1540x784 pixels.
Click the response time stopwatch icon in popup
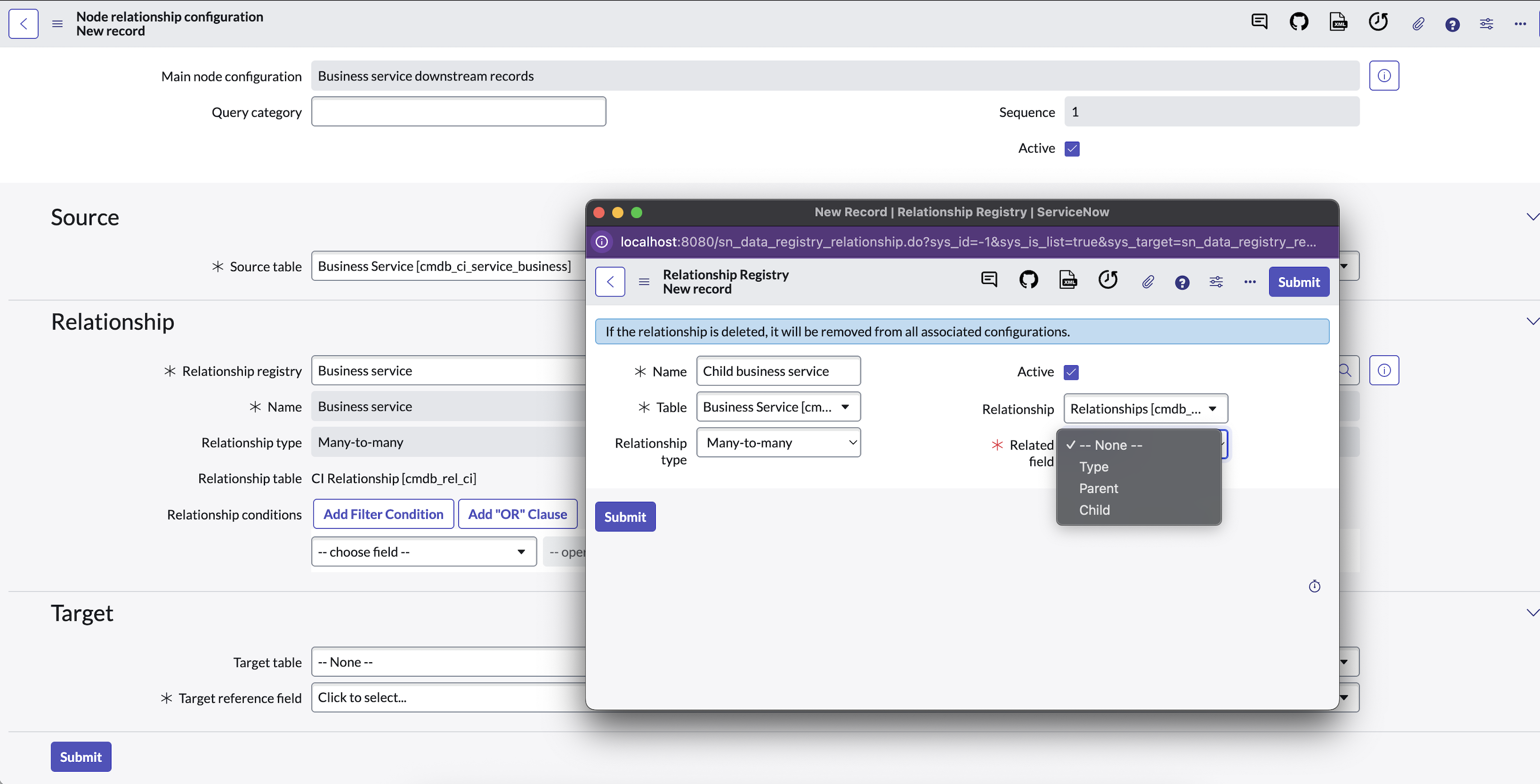coord(1314,586)
